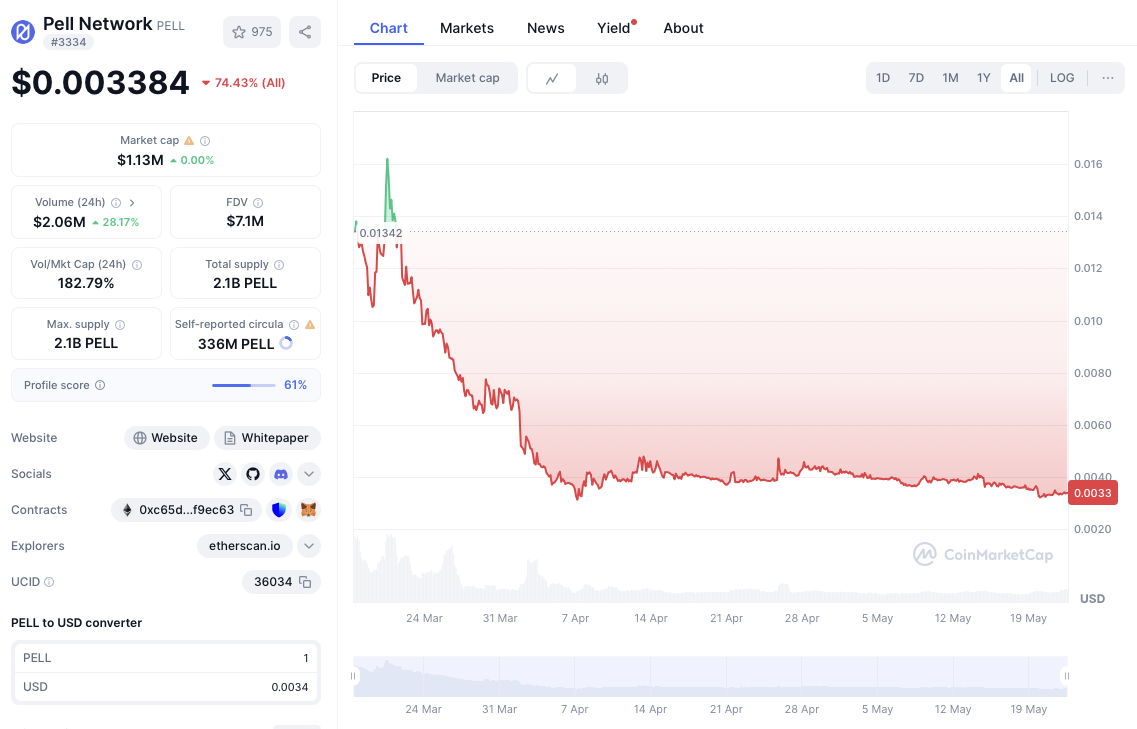
Task: Set chart range to 1M
Action: 950,78
